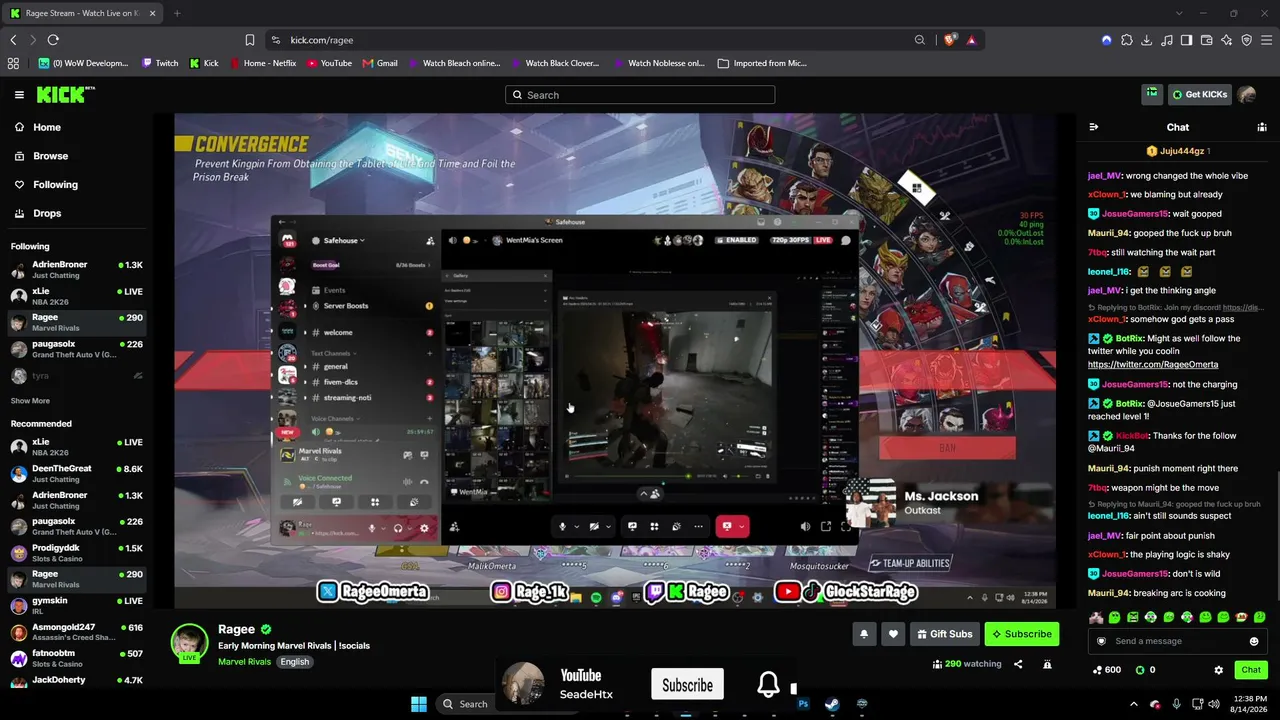Image resolution: width=1280 pixels, height=720 pixels.
Task: Toggle the browser sidebar panel icon
Action: pyautogui.click(x=1187, y=40)
